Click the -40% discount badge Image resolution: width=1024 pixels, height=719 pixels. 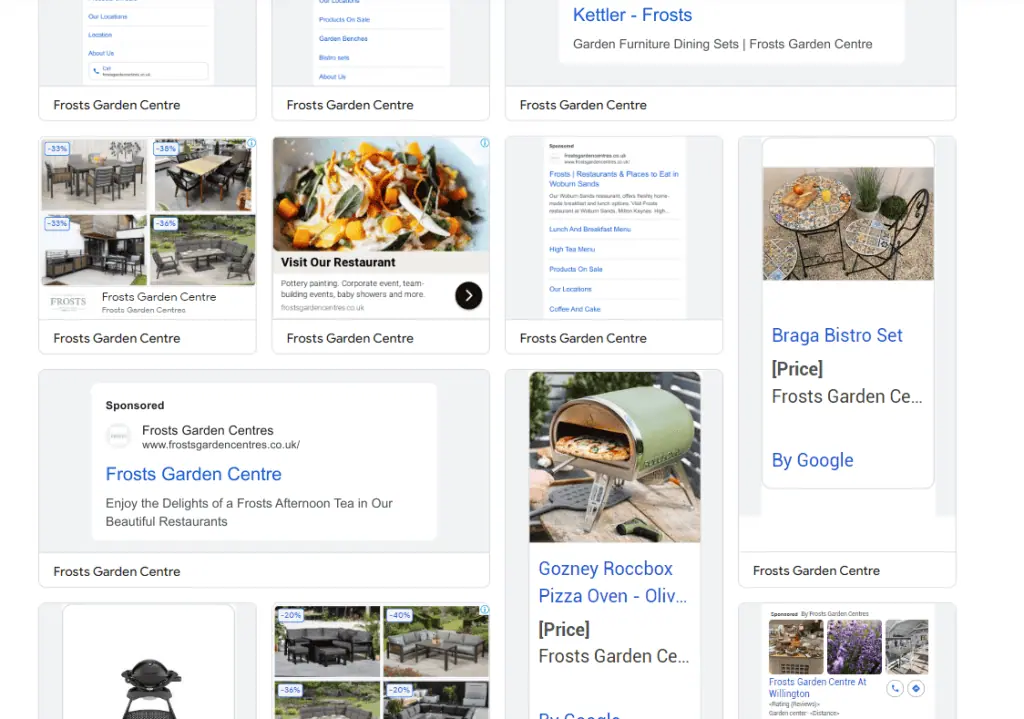click(x=400, y=615)
